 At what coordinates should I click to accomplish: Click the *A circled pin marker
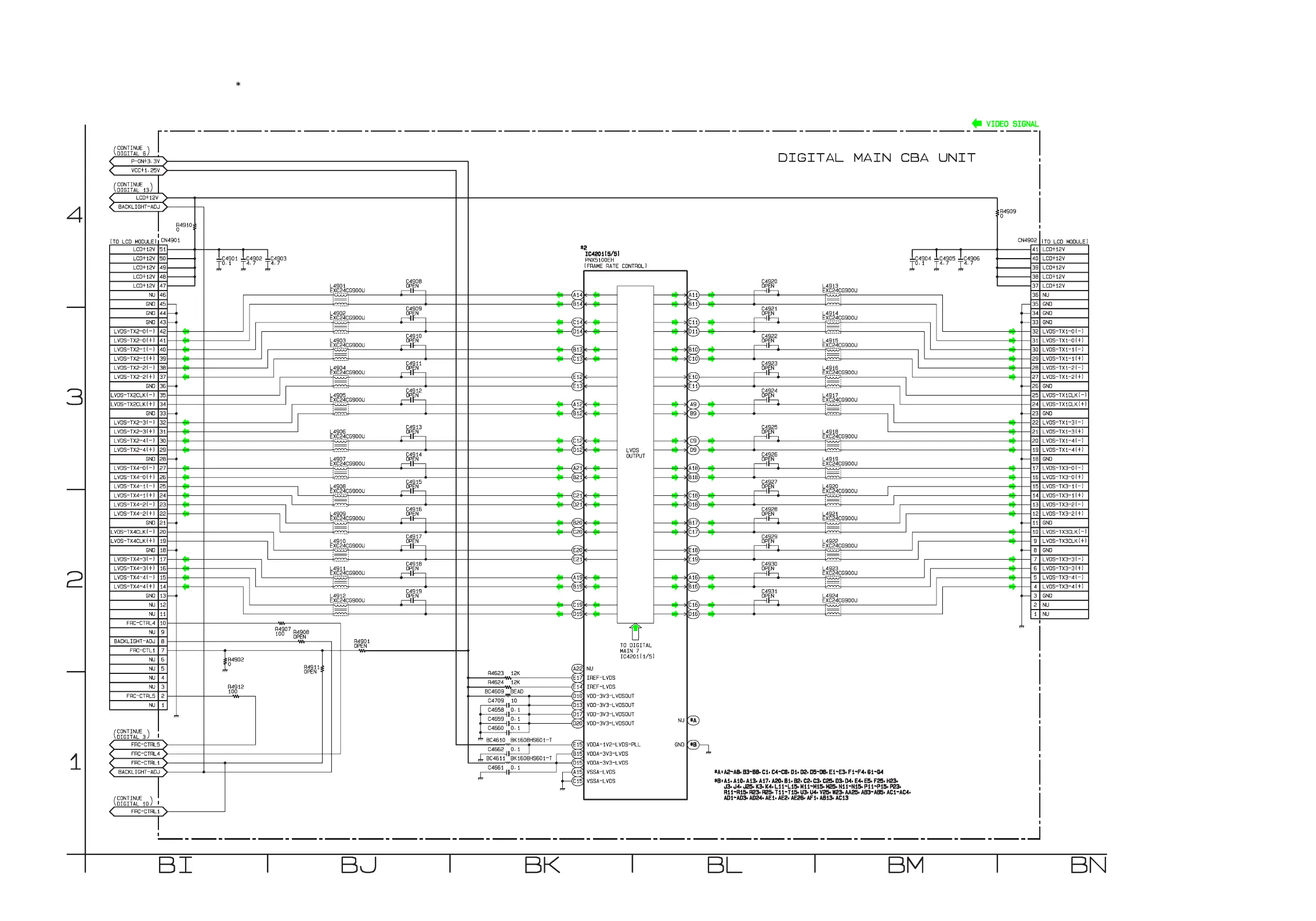pos(693,720)
